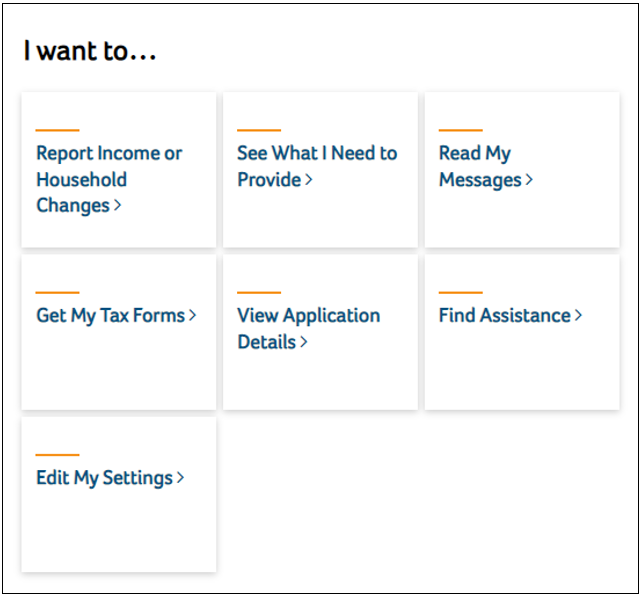643x598 pixels.
Task: Click the arrow beside Find Assistance
Action: click(x=578, y=316)
